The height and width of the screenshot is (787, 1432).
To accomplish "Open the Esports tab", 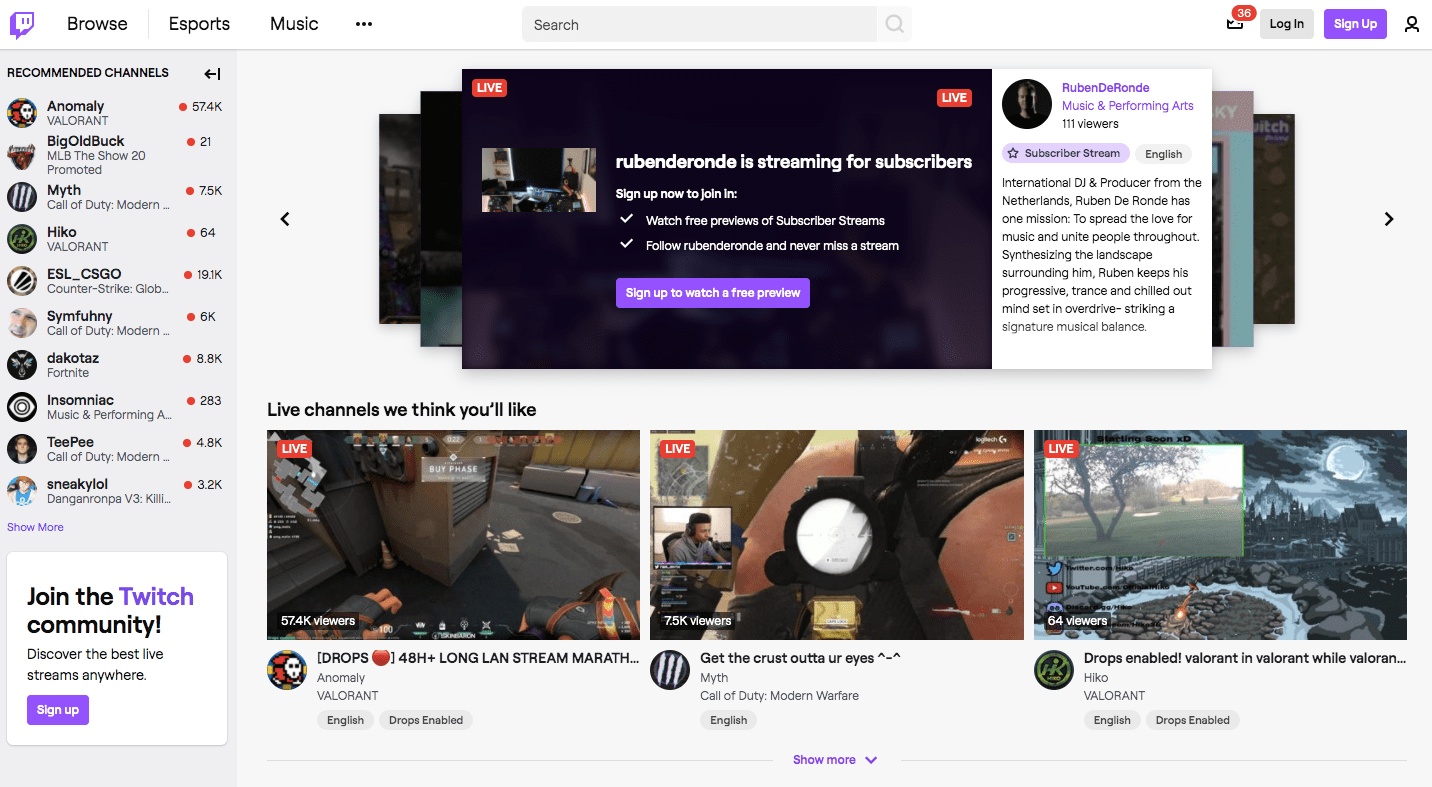I will 199,24.
